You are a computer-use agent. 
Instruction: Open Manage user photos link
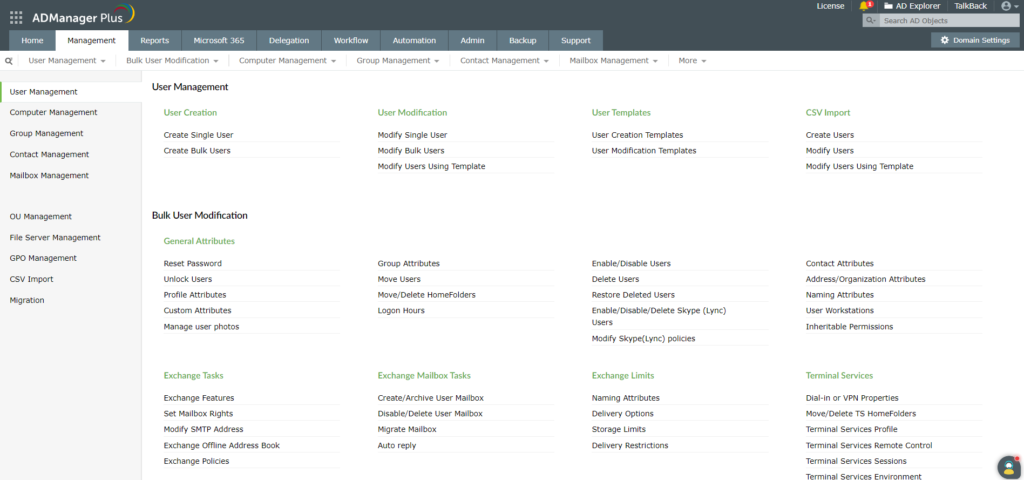tap(201, 327)
